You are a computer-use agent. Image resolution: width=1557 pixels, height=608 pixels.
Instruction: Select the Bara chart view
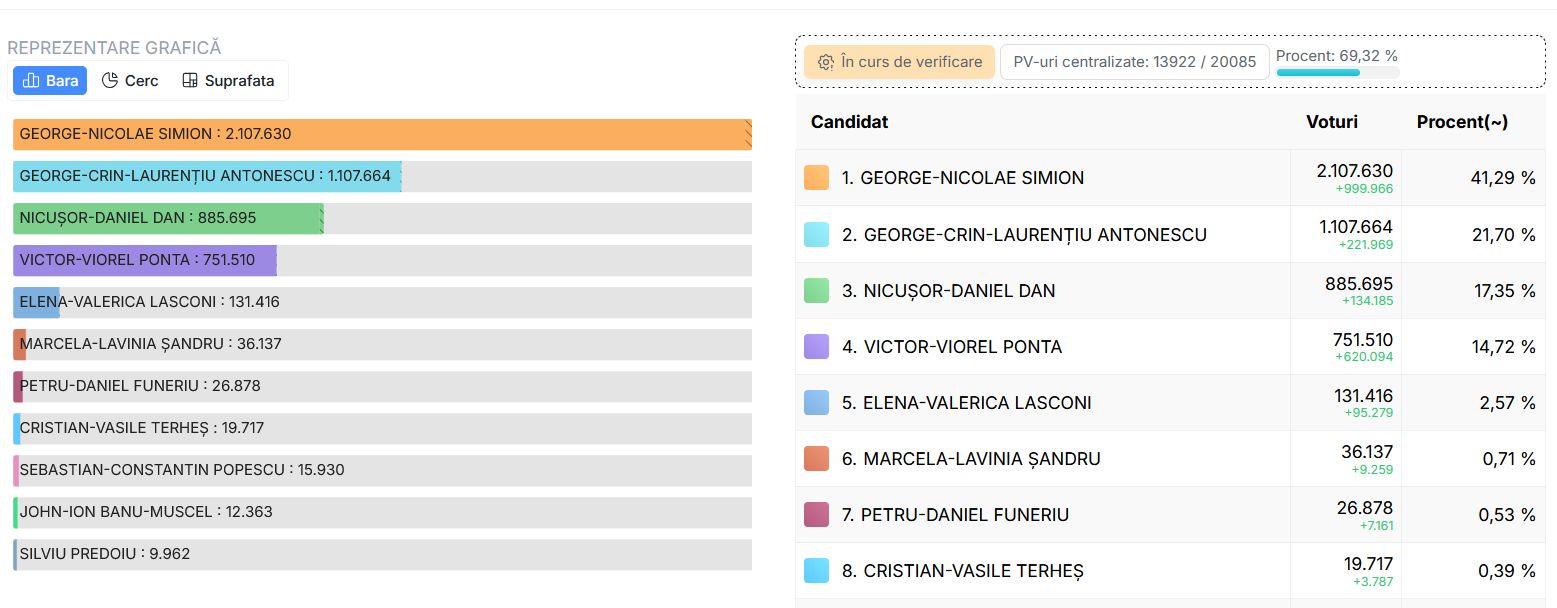point(50,81)
